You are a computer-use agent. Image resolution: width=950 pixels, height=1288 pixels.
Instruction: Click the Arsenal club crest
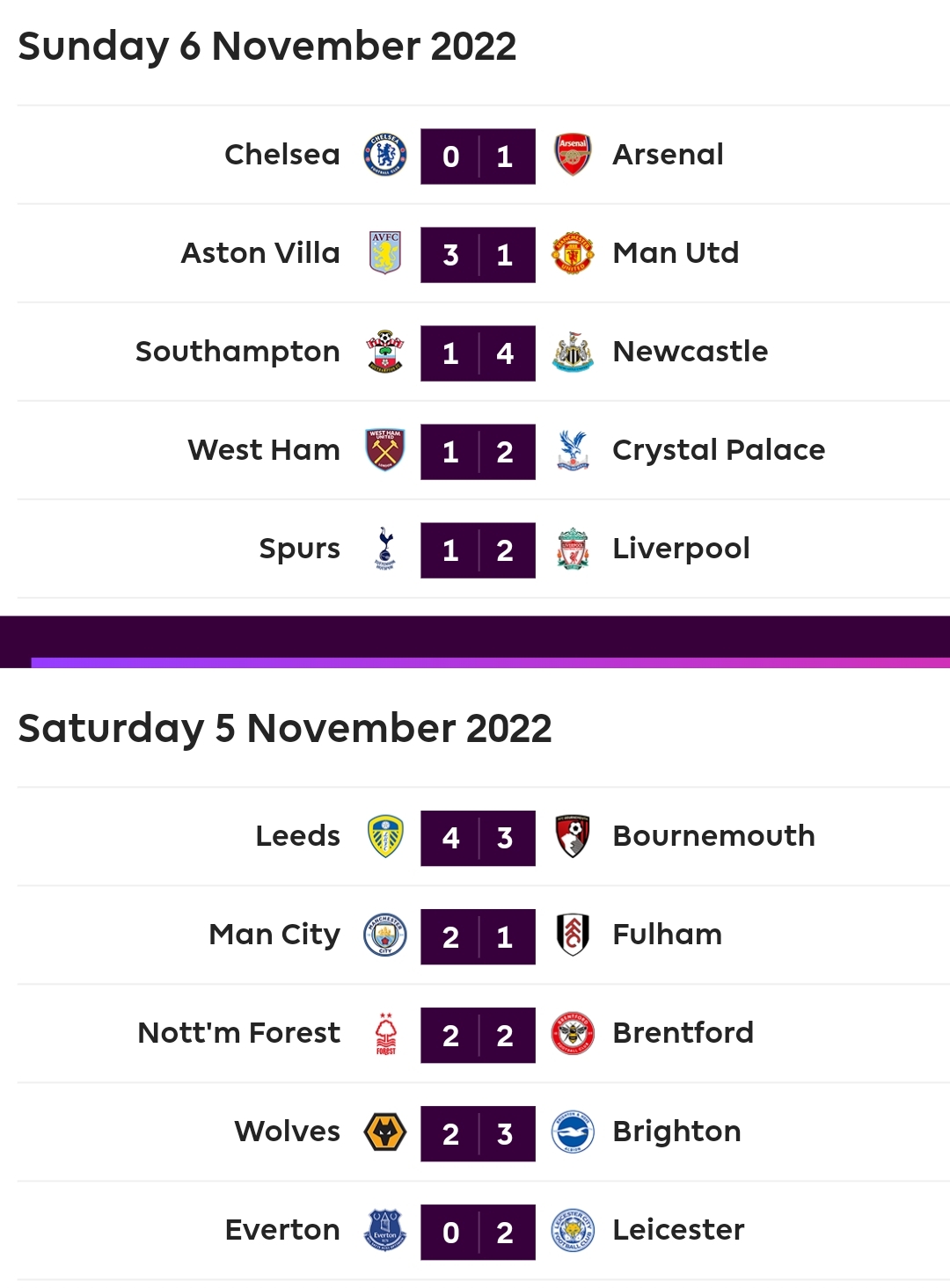coord(573,156)
